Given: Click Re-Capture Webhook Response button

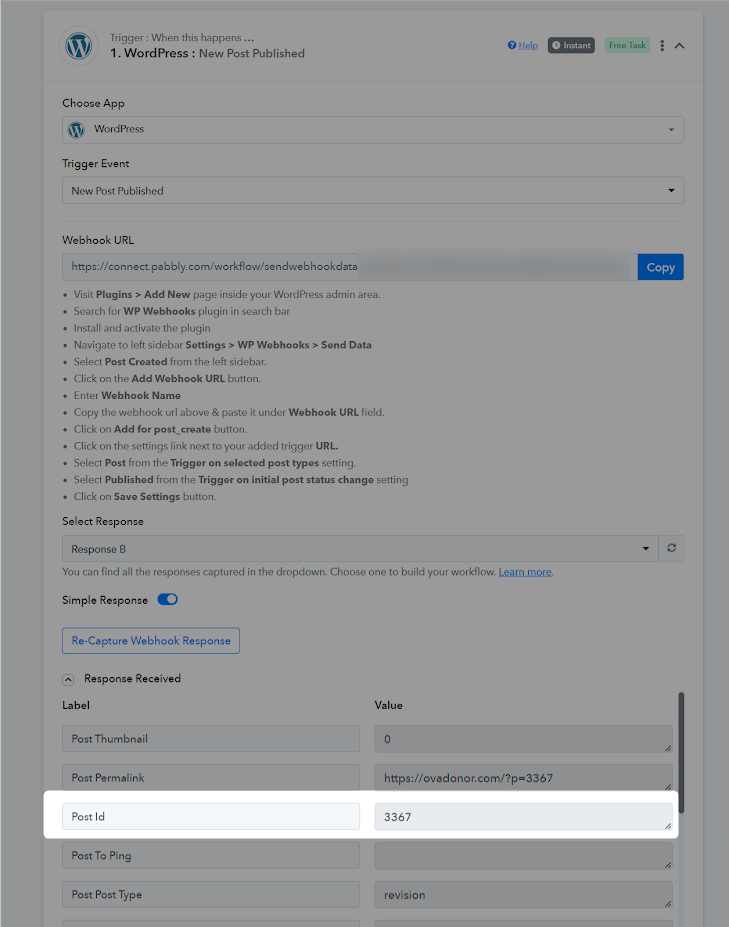Looking at the screenshot, I should pyautogui.click(x=151, y=641).
